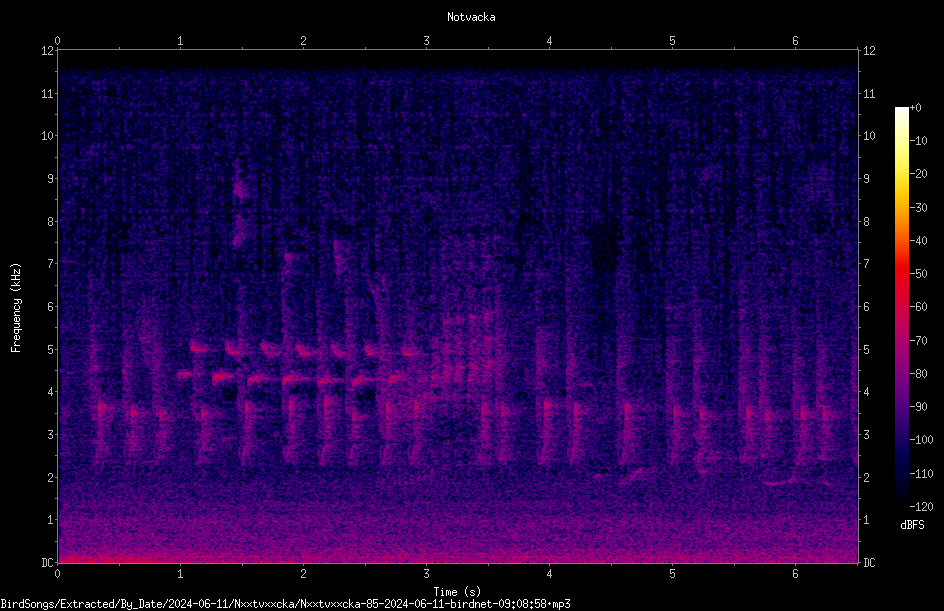Screen dimensions: 944x611
Task: Click the 5 kHz right axis label
Action: tap(866, 349)
